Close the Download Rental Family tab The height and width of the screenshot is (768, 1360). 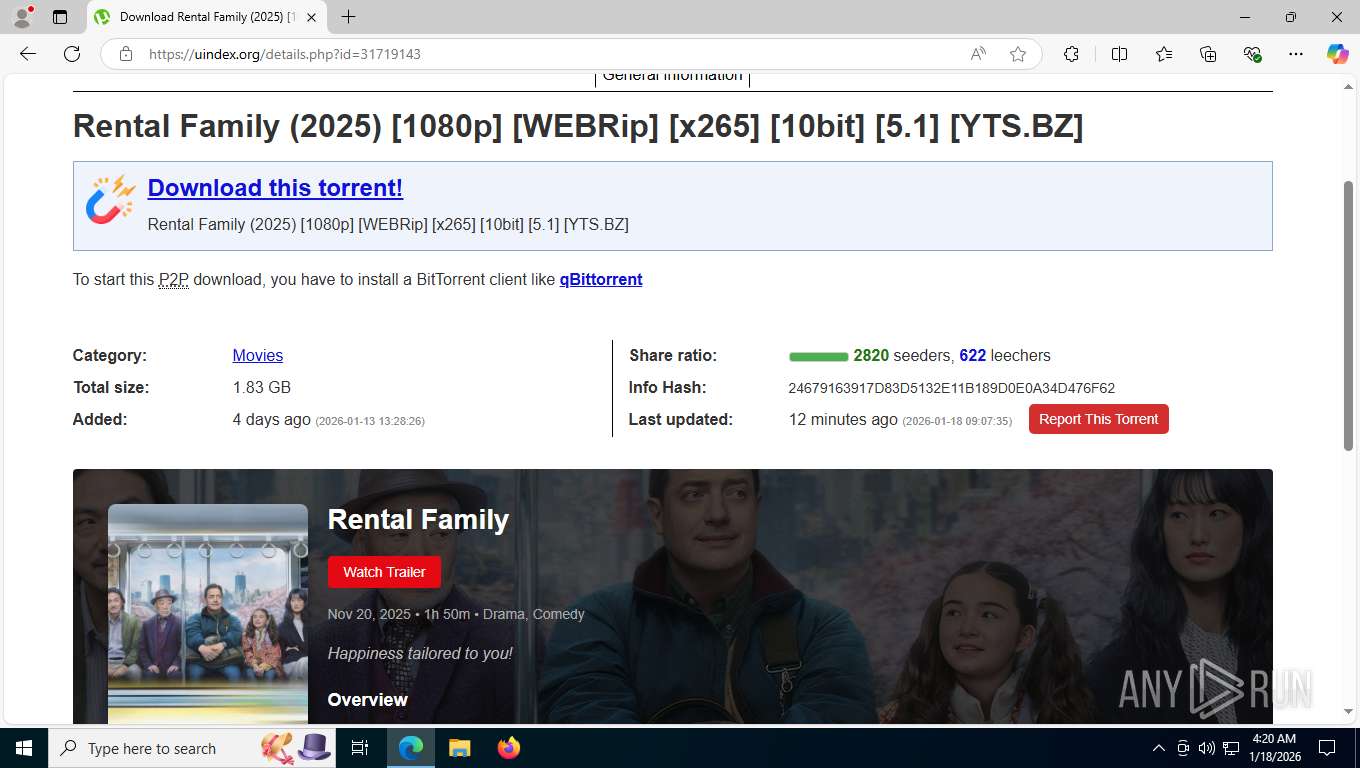(312, 17)
